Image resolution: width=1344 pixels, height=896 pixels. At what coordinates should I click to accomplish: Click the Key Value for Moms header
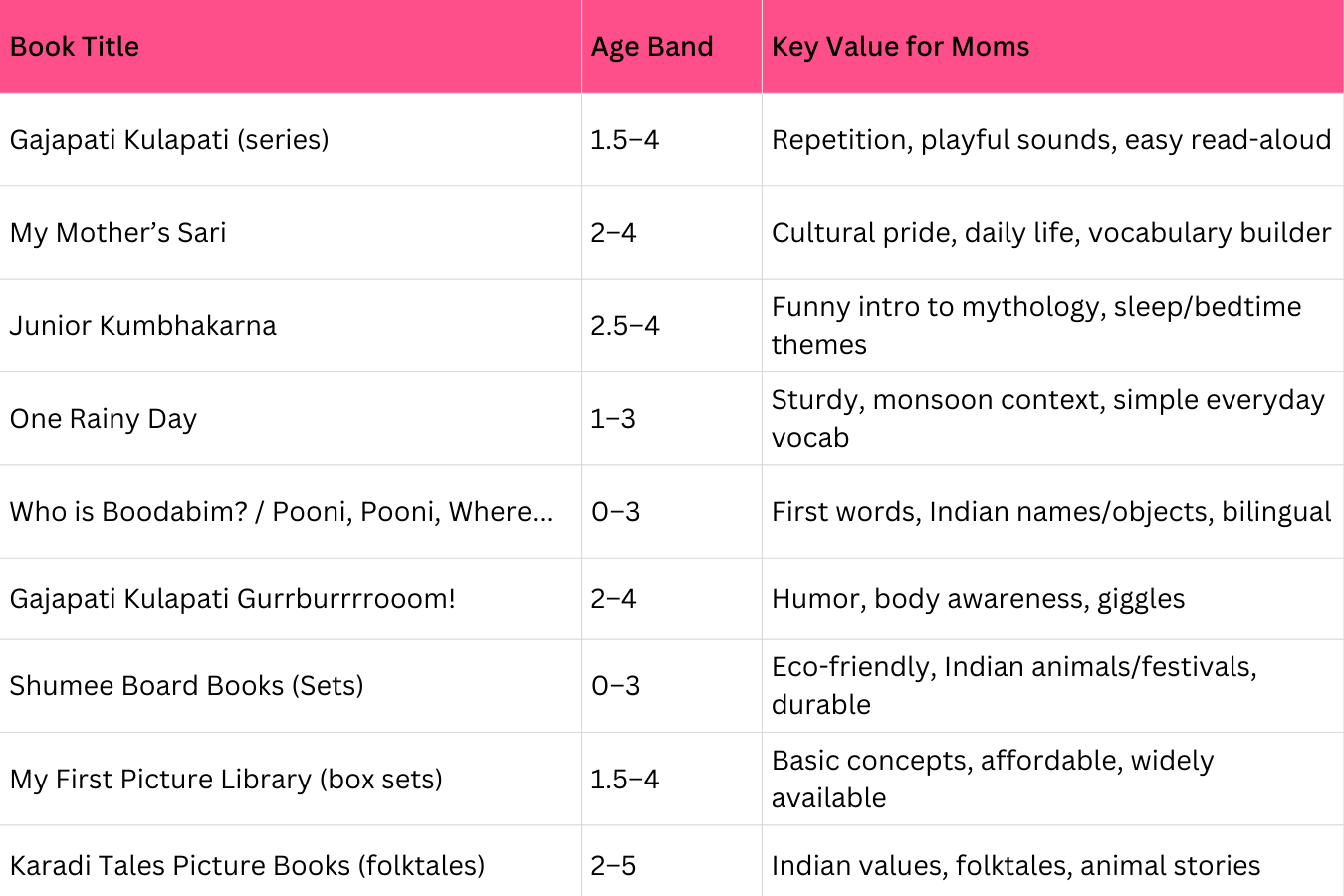tap(900, 47)
